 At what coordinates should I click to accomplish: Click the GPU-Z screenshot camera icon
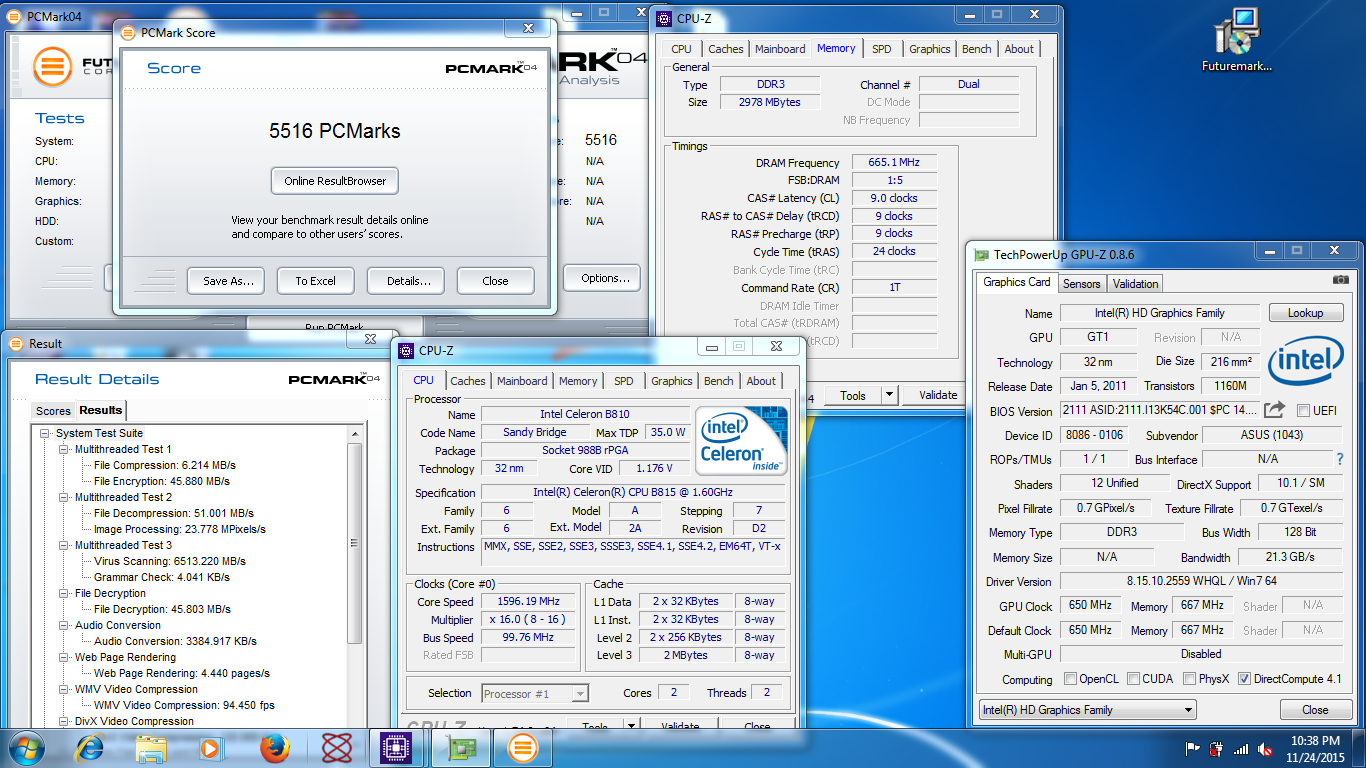(1340, 280)
